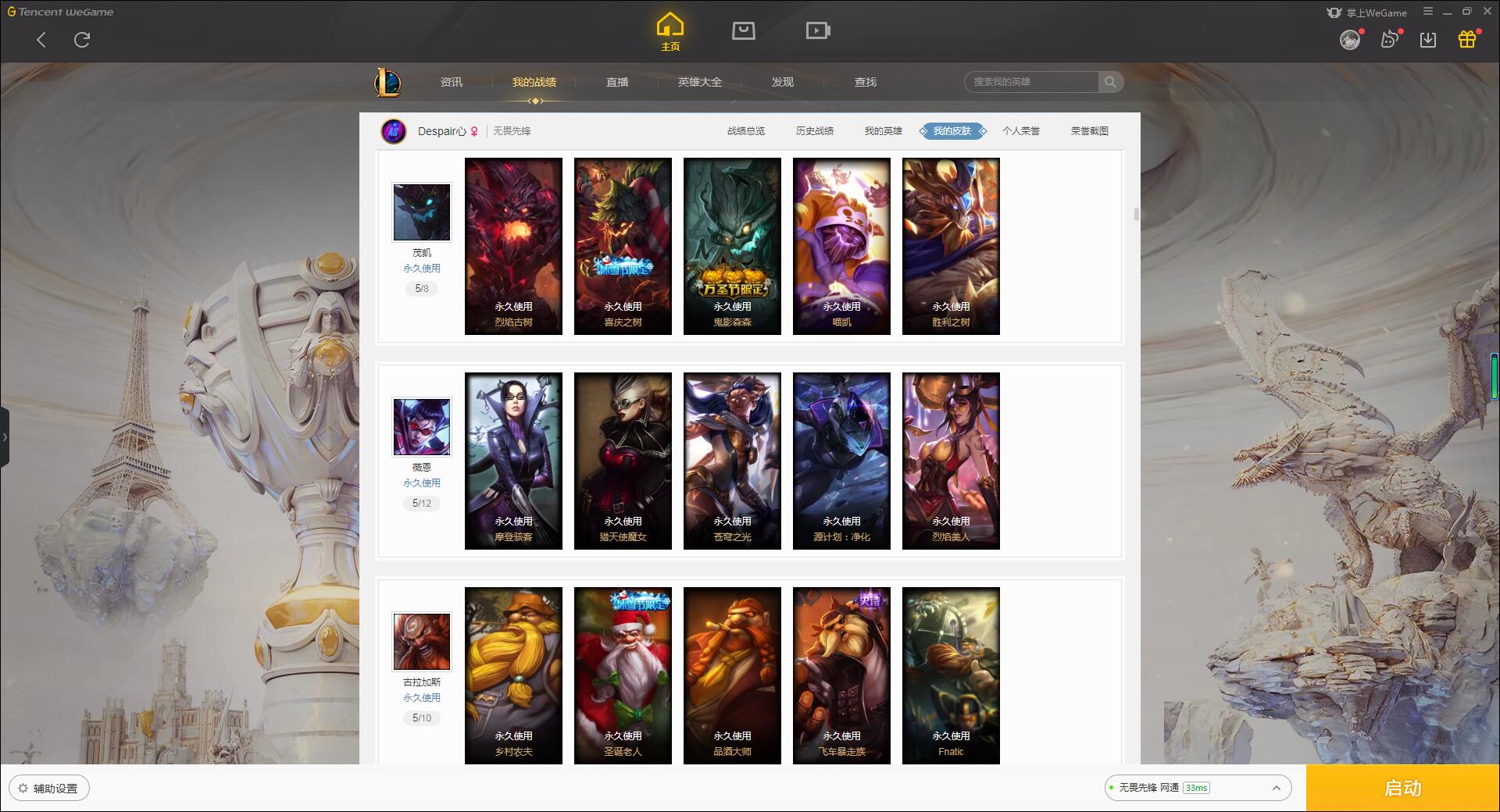Viewport: 1500px width, 812px height.
Task: Click the search heroes input field
Action: pos(1031,82)
